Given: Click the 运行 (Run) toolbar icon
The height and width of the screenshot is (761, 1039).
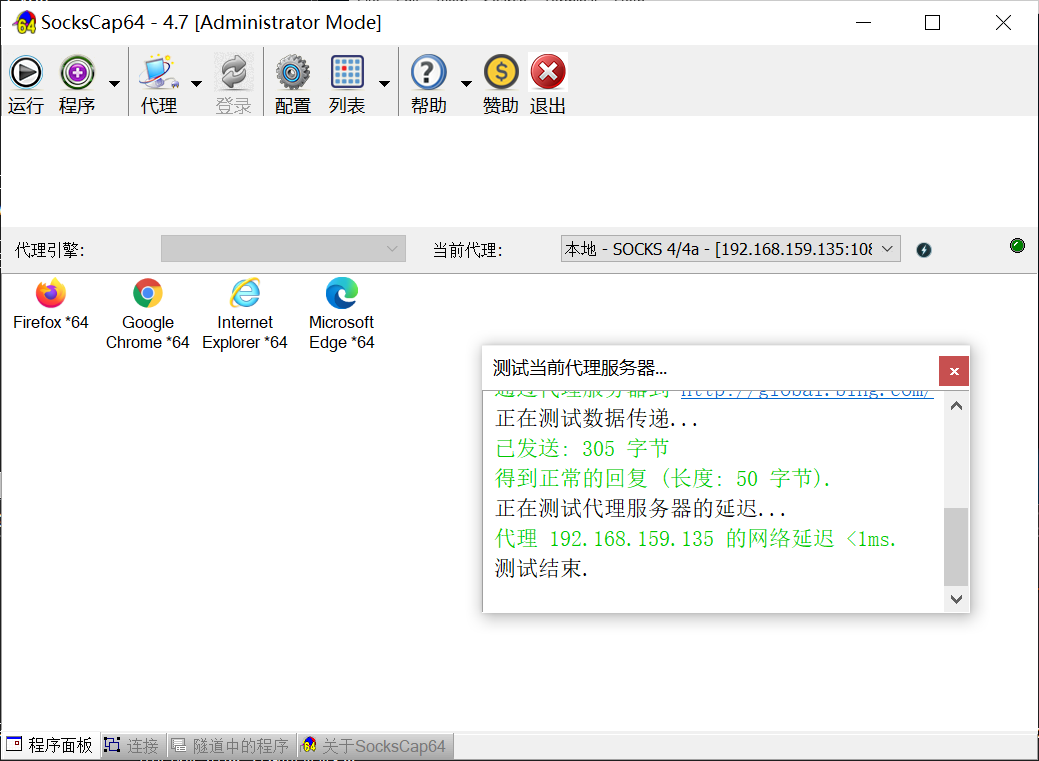Looking at the screenshot, I should click(26, 72).
